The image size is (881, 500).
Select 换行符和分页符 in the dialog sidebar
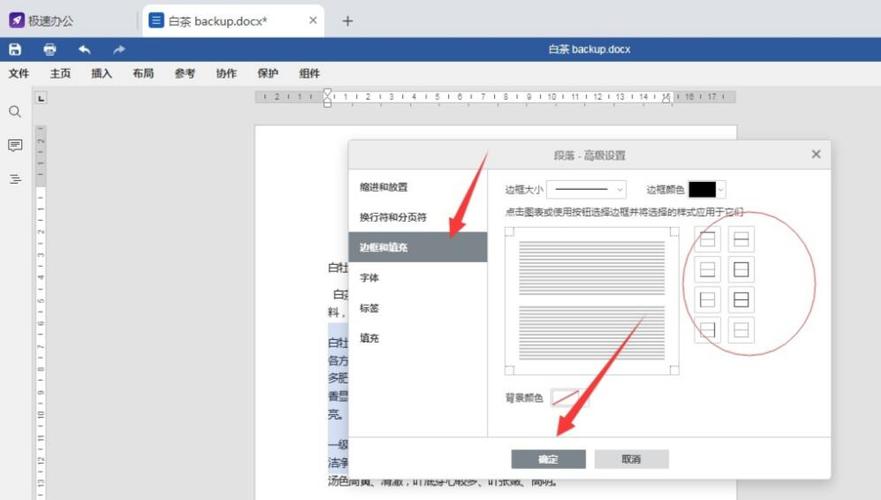coord(417,217)
